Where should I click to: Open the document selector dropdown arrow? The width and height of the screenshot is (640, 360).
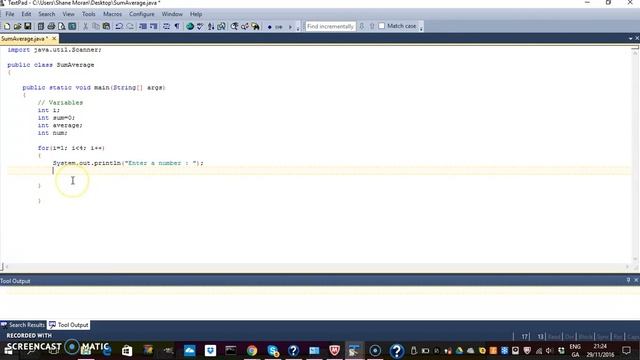tap(630, 38)
